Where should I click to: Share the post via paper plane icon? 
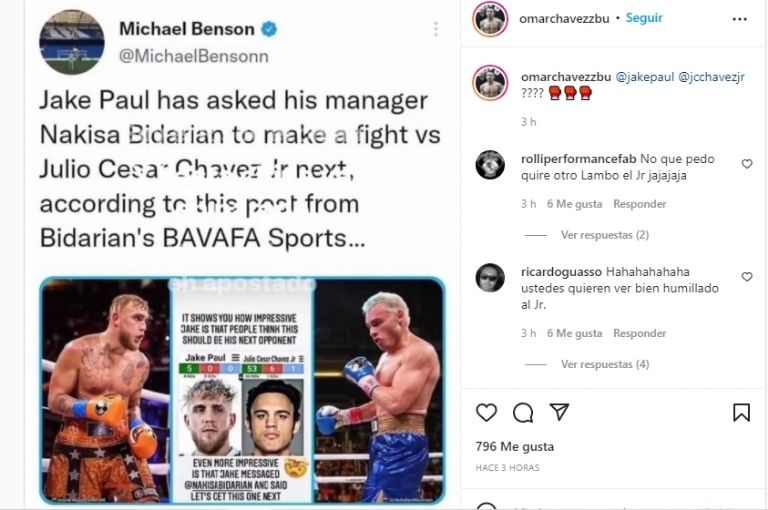(559, 412)
